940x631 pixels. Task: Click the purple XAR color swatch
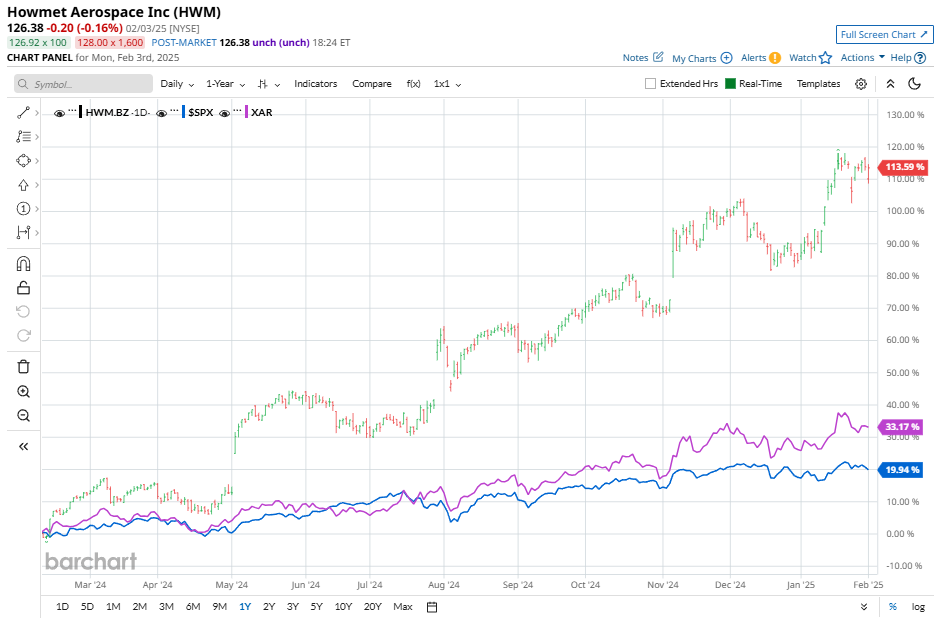247,113
